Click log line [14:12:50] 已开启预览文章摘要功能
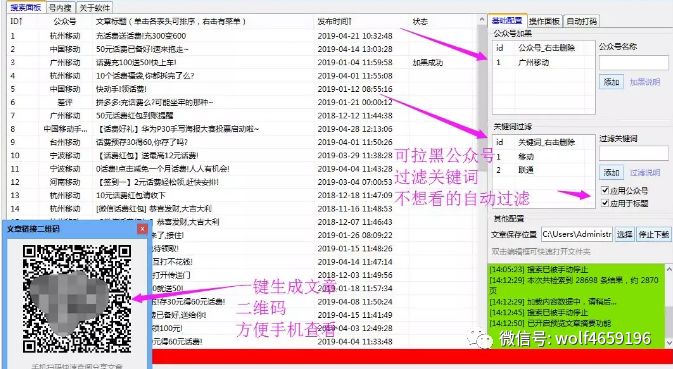 550,323
